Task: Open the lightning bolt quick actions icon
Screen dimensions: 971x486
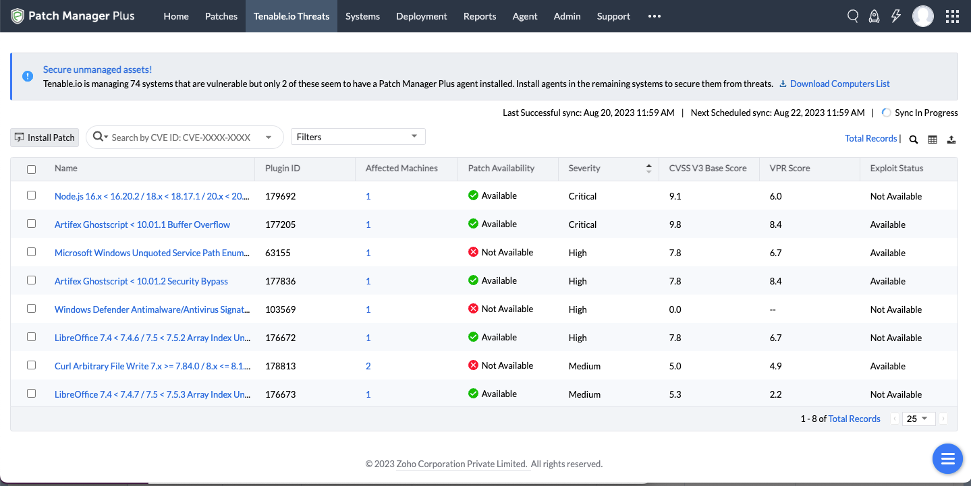Action: (895, 16)
